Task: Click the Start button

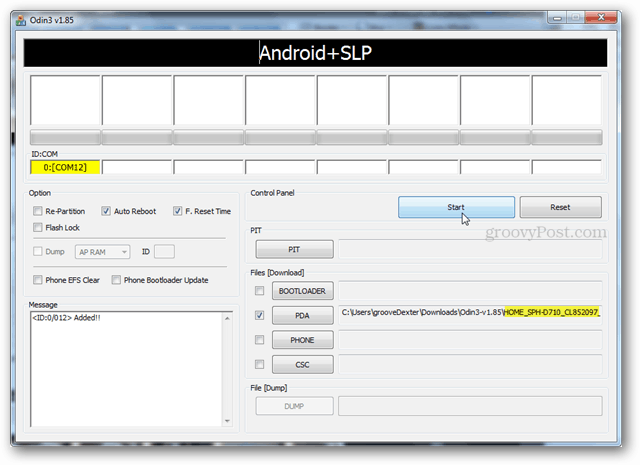Action: tap(456, 207)
